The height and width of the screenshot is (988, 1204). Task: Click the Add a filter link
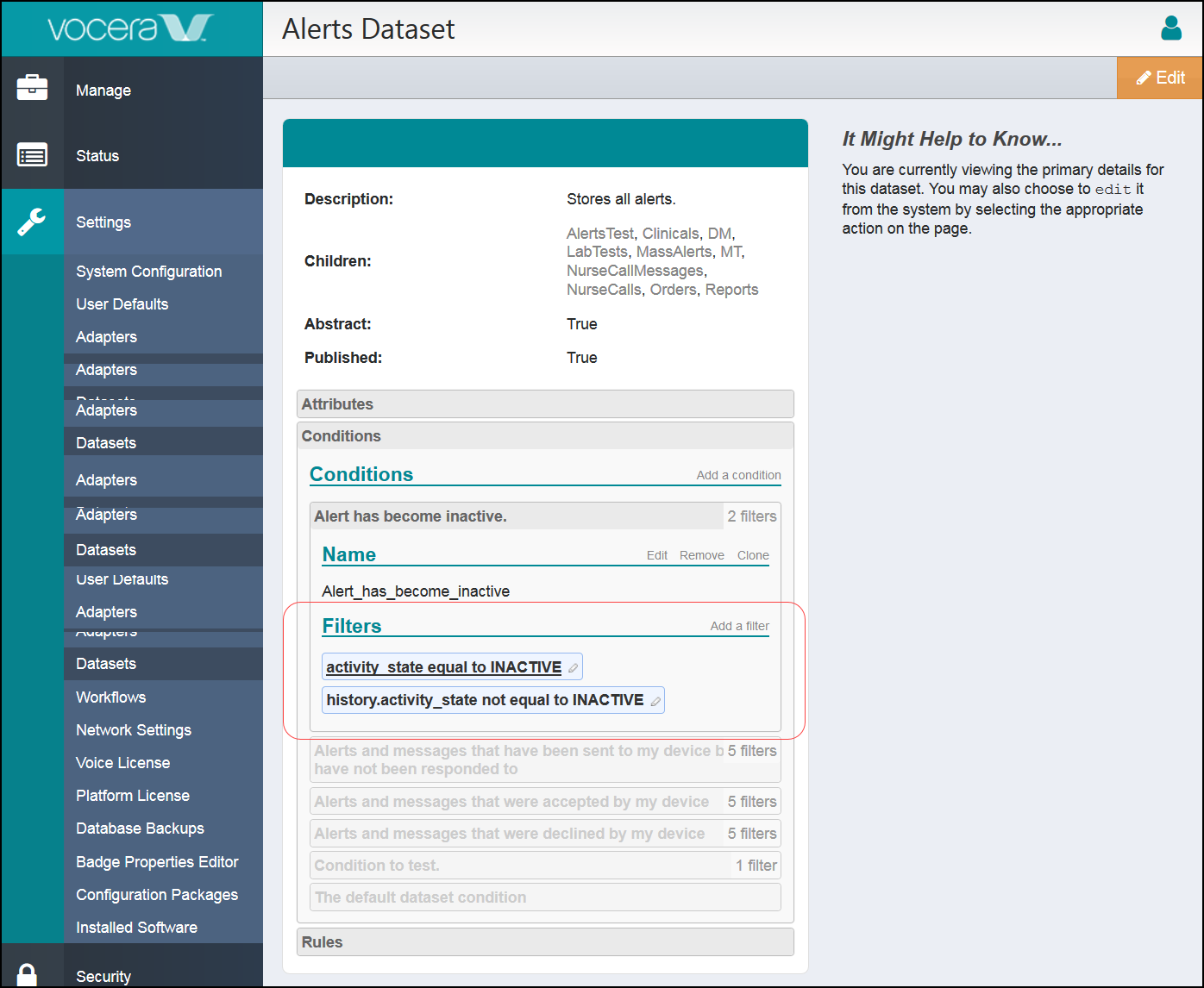(739, 626)
